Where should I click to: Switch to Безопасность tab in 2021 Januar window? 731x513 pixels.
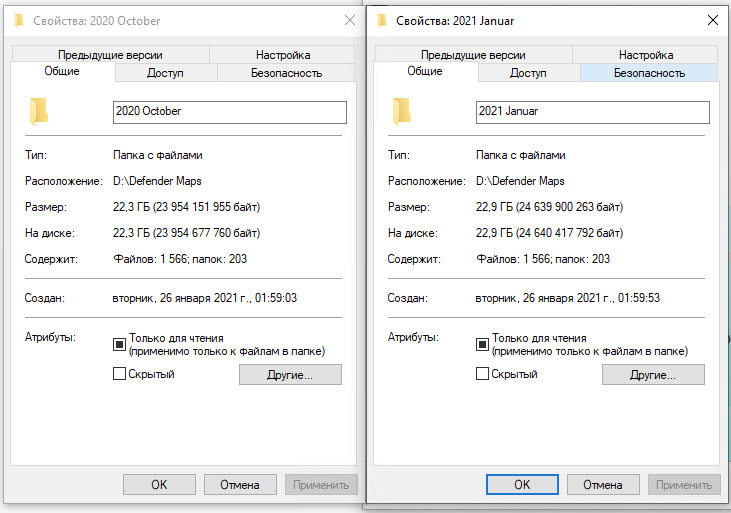649,73
